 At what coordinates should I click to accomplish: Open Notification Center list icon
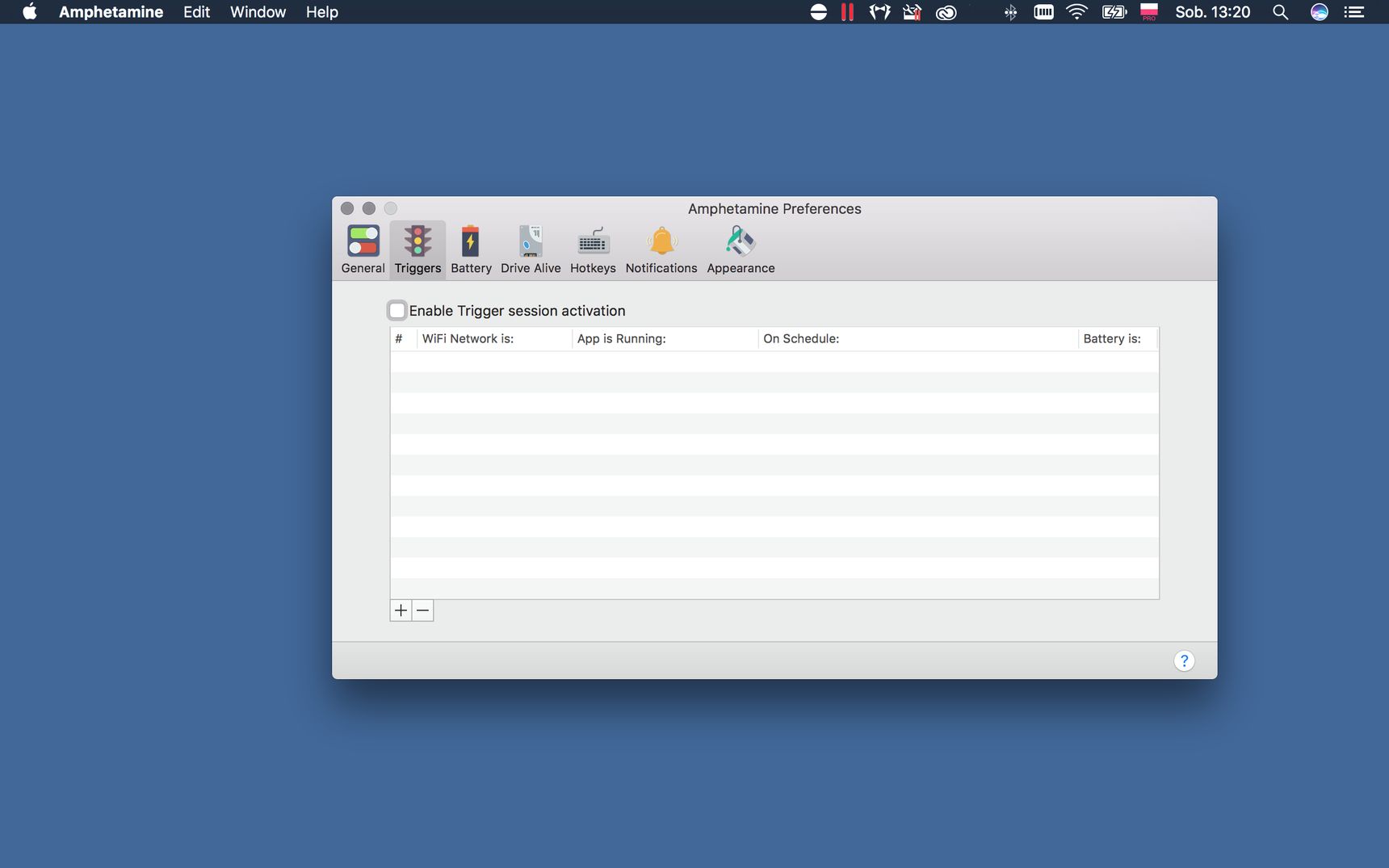click(x=1354, y=12)
